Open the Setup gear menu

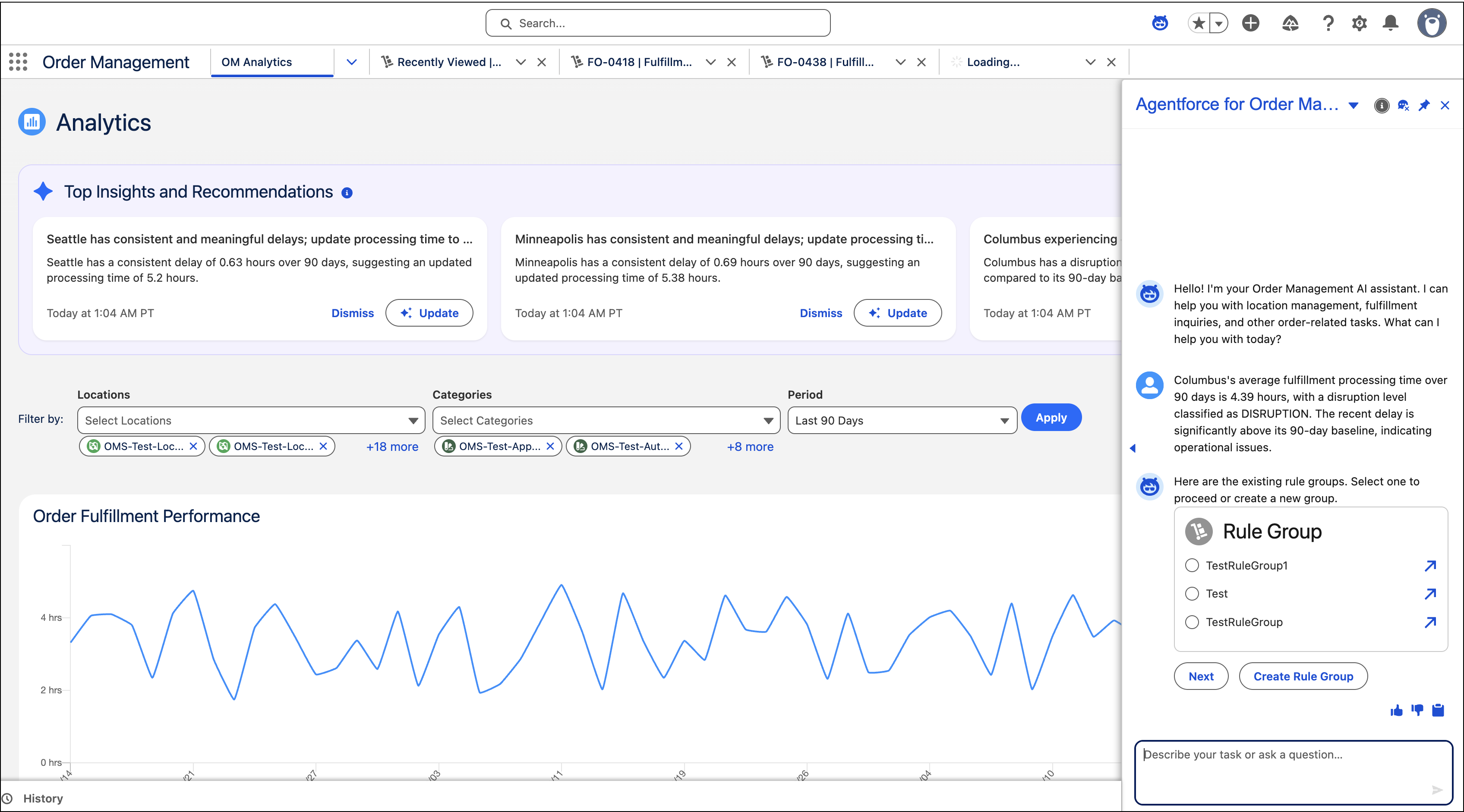click(x=1360, y=23)
